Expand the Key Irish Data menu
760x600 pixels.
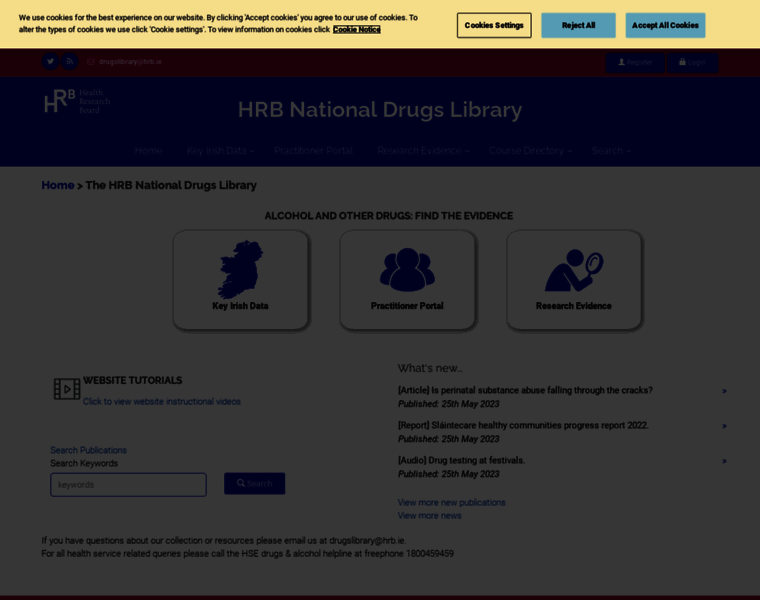(x=221, y=151)
